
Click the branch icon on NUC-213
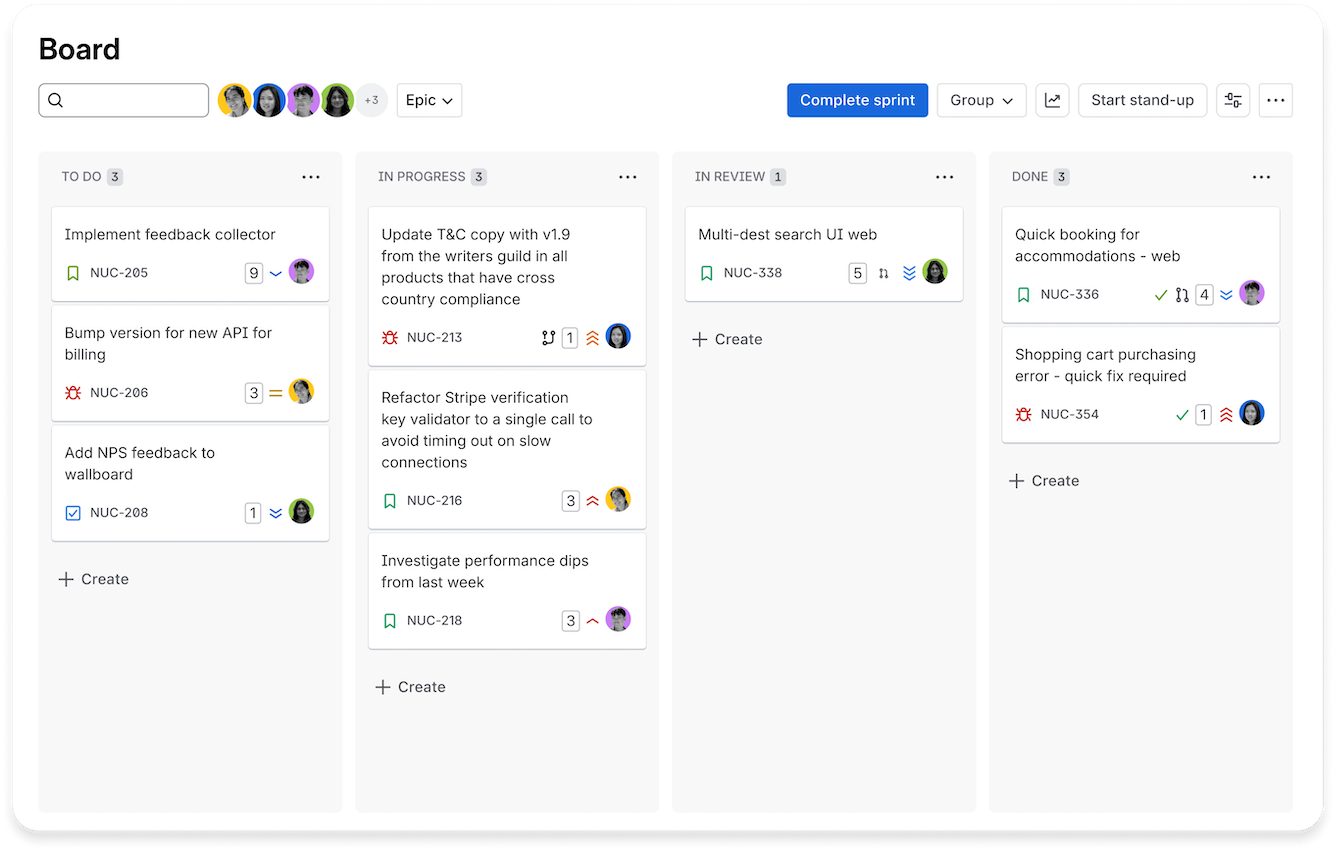coord(548,338)
